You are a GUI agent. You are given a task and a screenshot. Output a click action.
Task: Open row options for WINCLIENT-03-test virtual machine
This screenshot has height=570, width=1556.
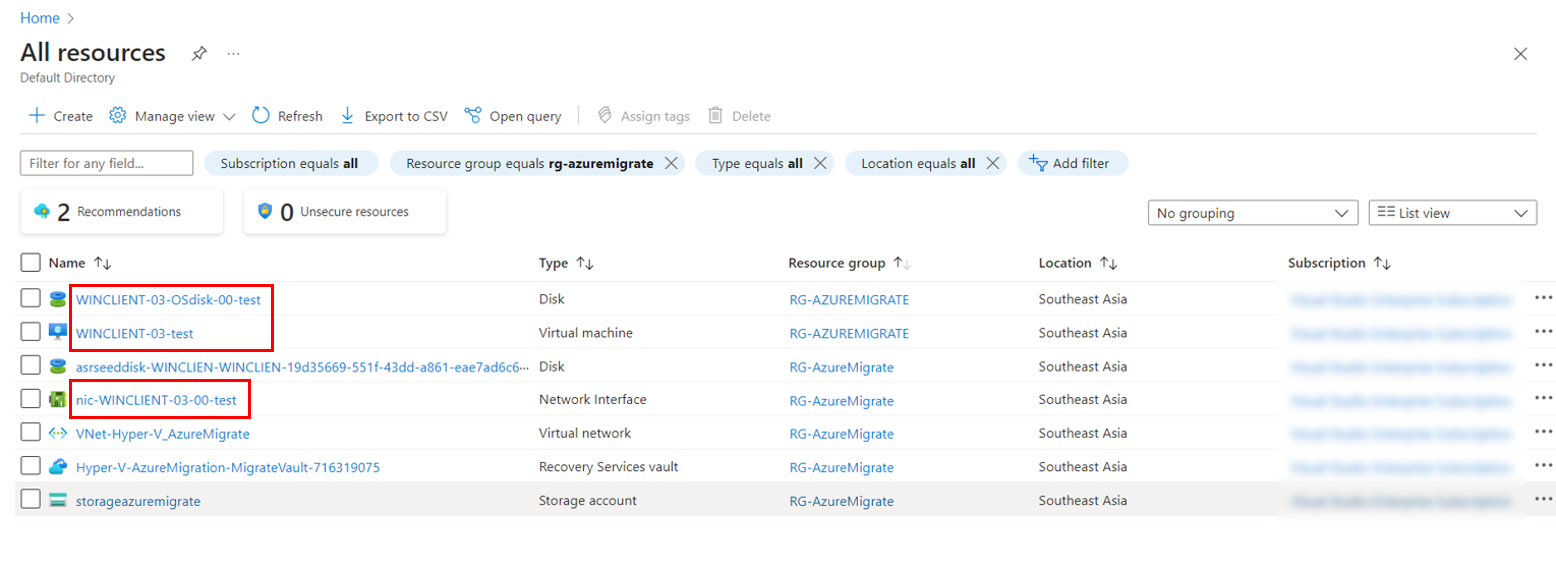[1543, 332]
